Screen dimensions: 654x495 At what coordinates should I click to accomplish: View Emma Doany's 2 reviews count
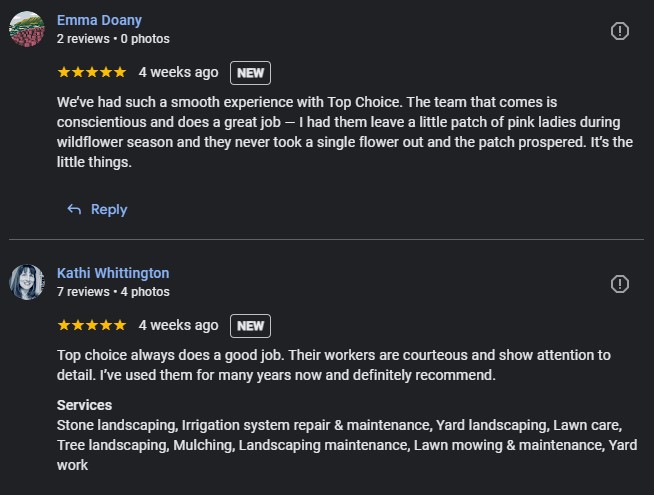[x=83, y=39]
